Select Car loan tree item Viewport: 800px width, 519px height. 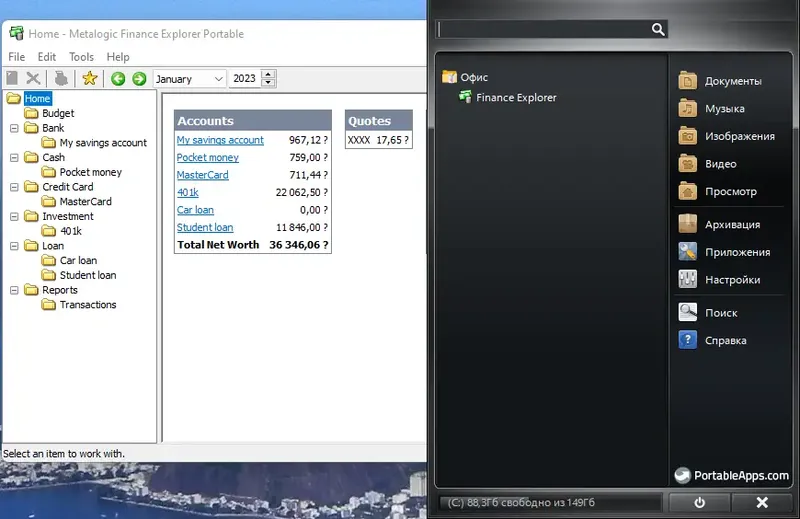pos(78,261)
